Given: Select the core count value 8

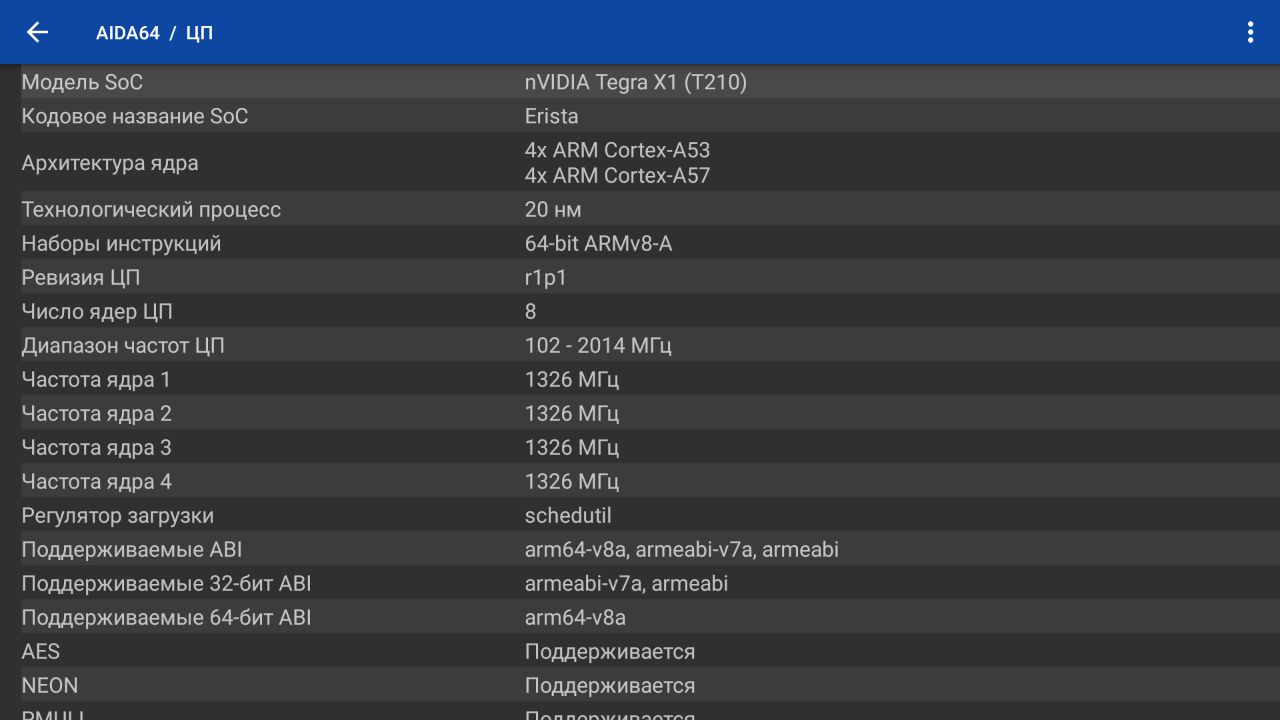Looking at the screenshot, I should (x=531, y=312).
